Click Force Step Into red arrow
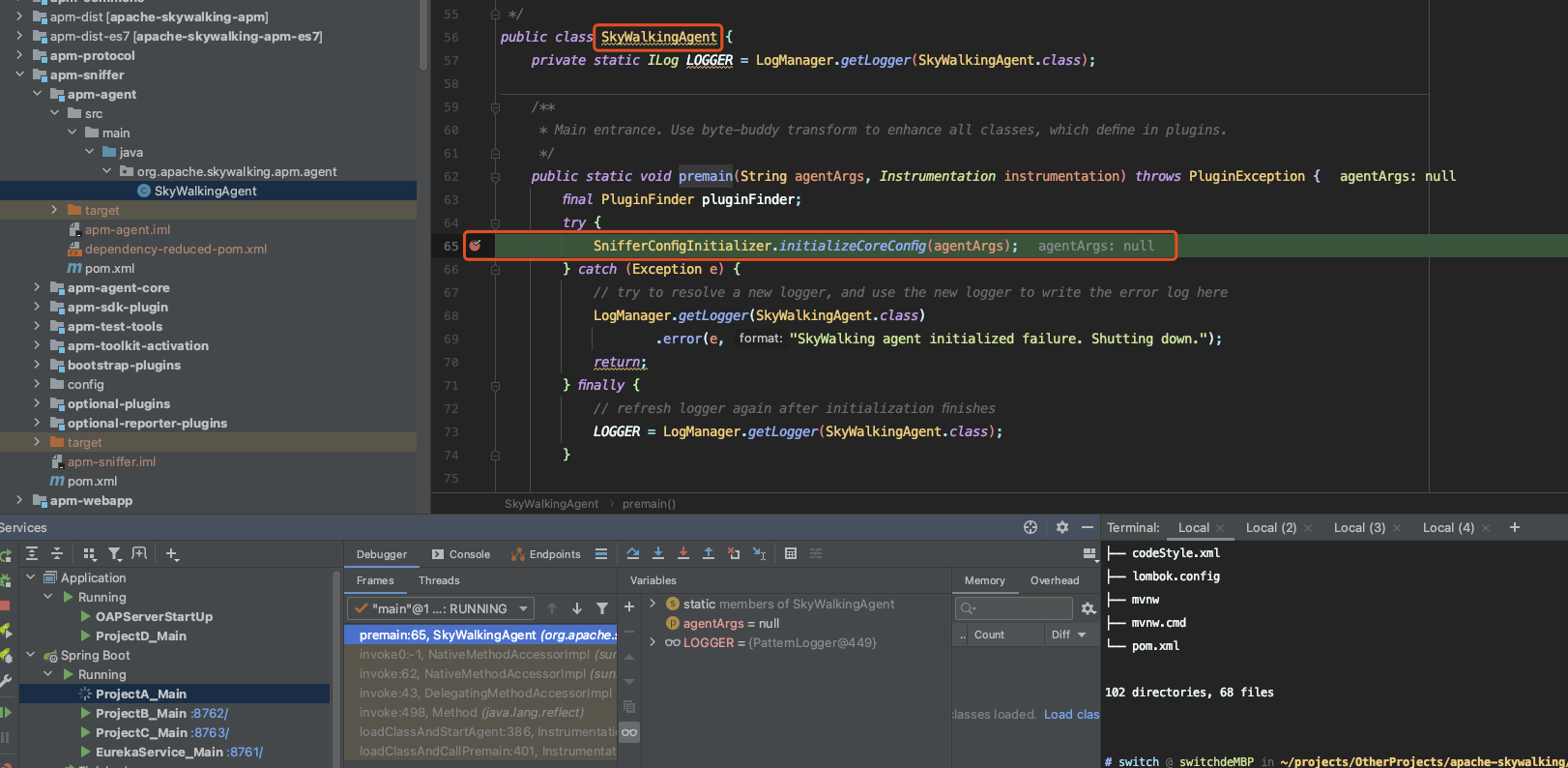The height and width of the screenshot is (768, 1568). pyautogui.click(x=683, y=553)
